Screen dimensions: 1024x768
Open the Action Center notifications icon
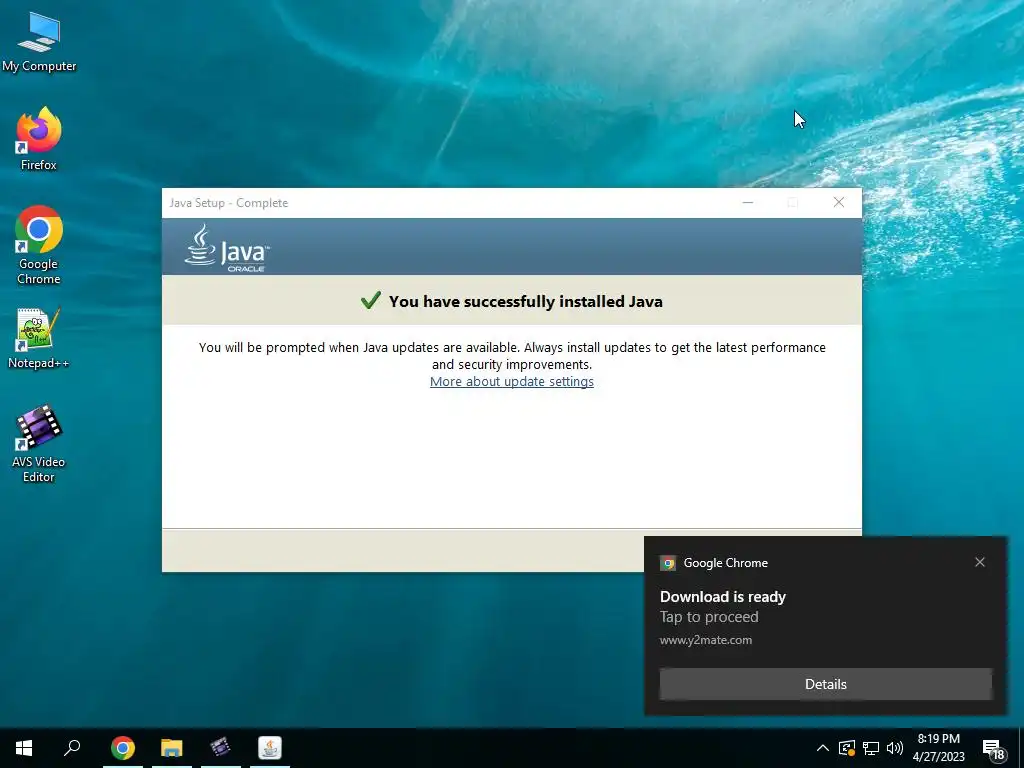point(993,748)
